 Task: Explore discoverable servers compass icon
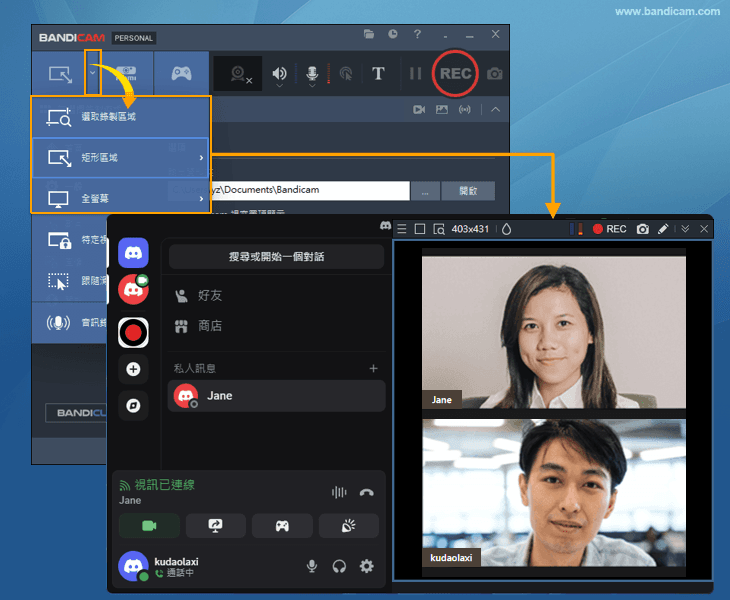[x=133, y=405]
